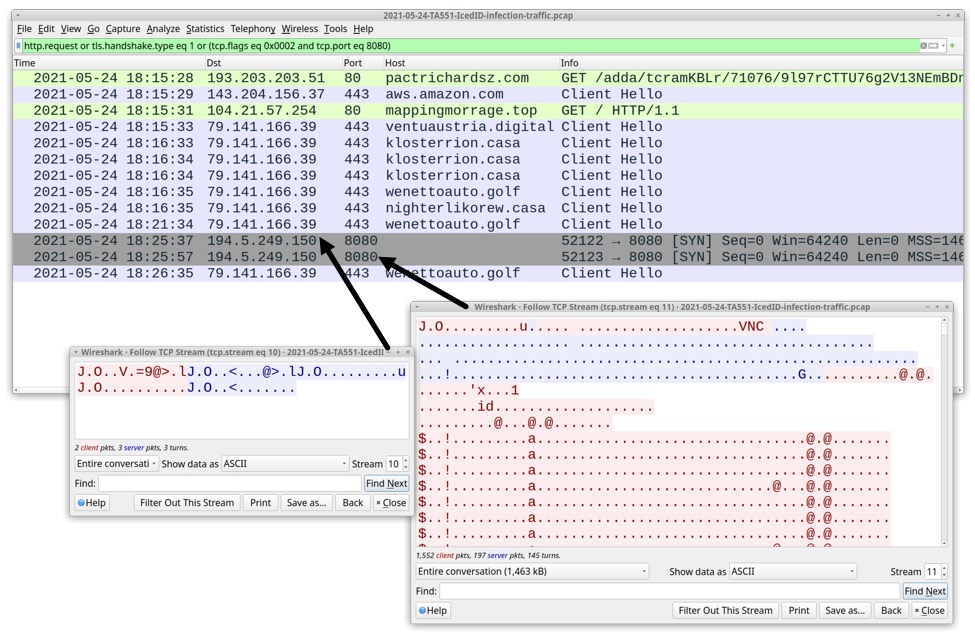Clear the display filter with the X icon
The height and width of the screenshot is (638, 975).
(x=923, y=46)
